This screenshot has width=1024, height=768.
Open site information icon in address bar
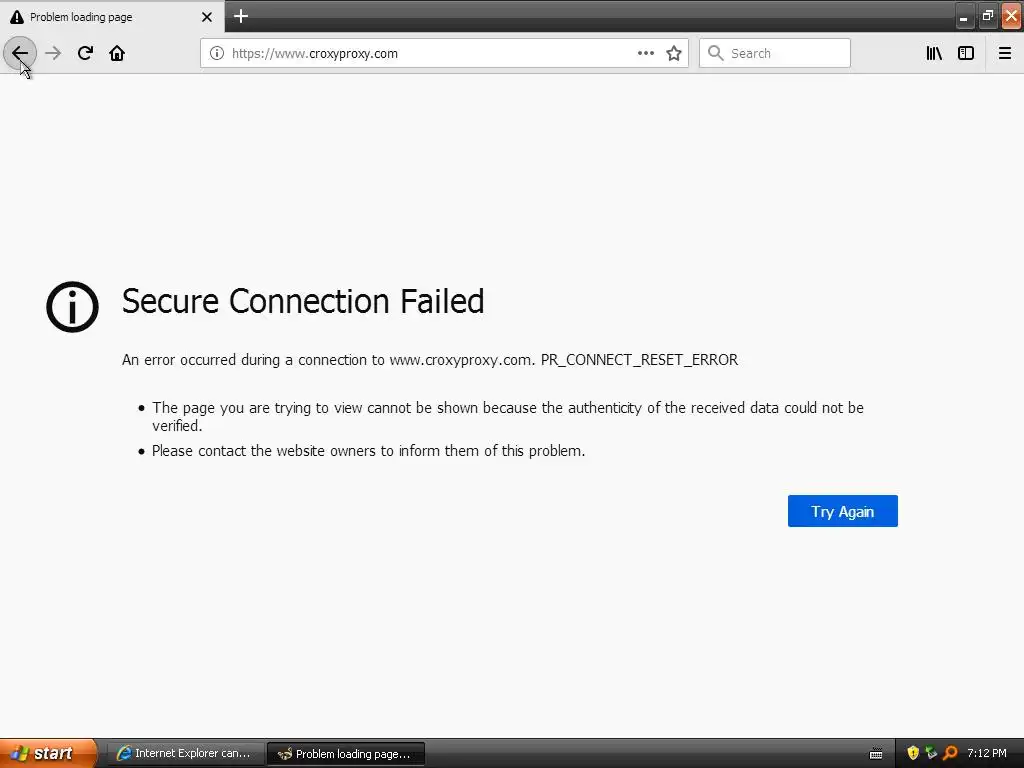pos(216,53)
